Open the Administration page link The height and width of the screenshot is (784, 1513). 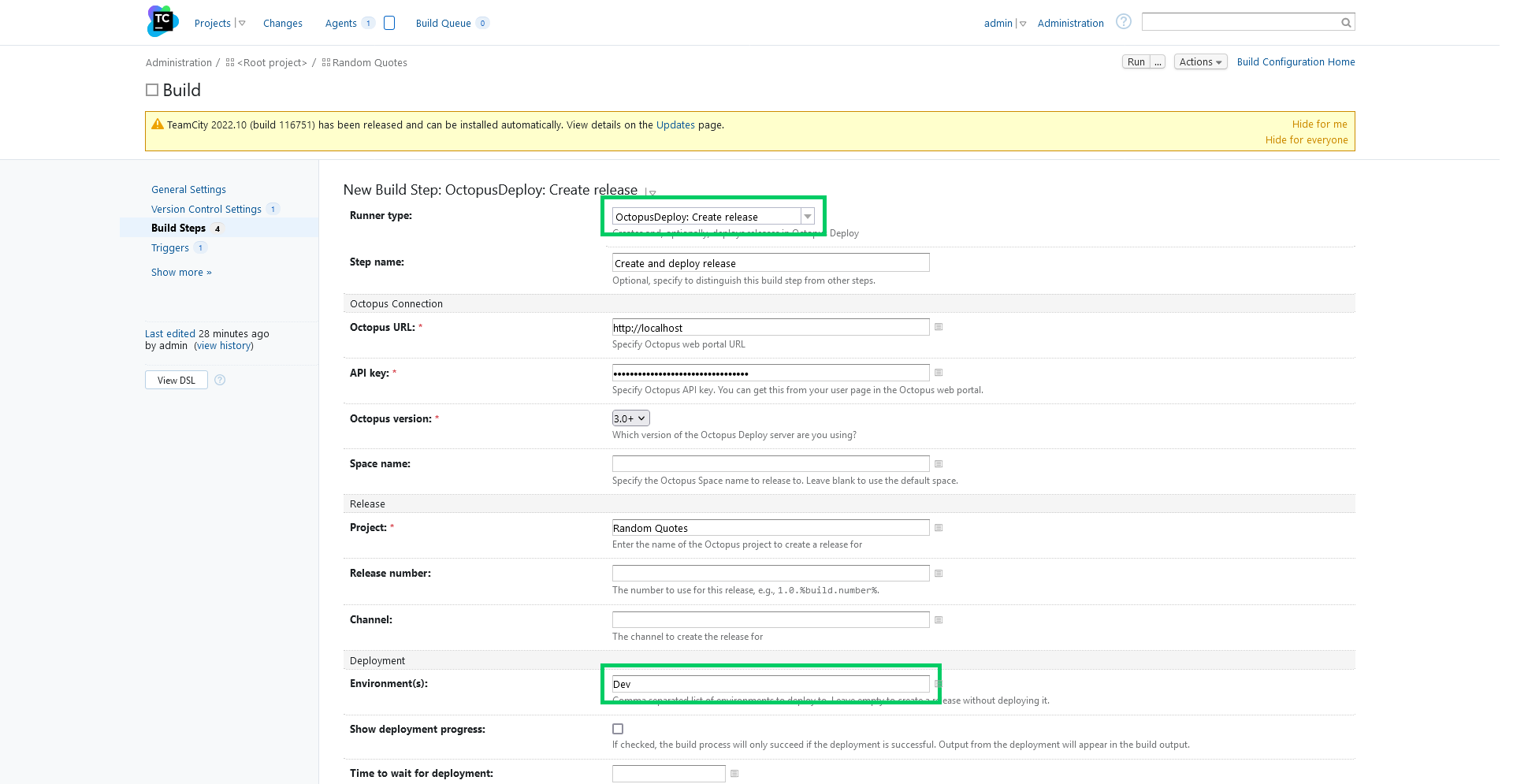pyautogui.click(x=1070, y=24)
